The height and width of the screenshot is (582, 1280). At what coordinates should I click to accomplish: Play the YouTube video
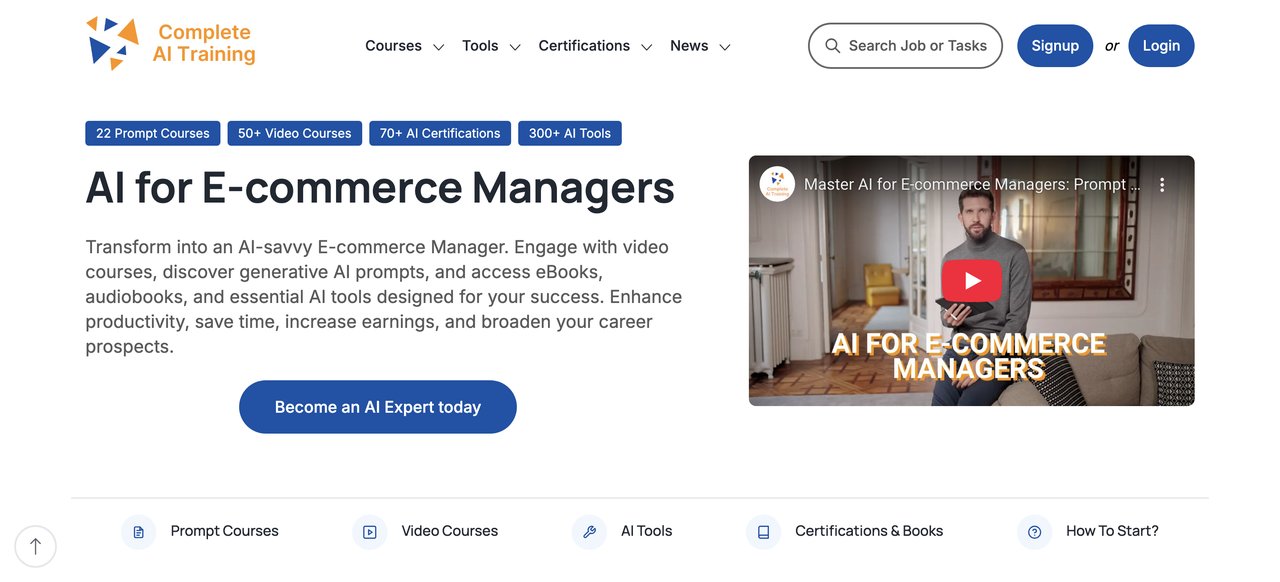[971, 281]
